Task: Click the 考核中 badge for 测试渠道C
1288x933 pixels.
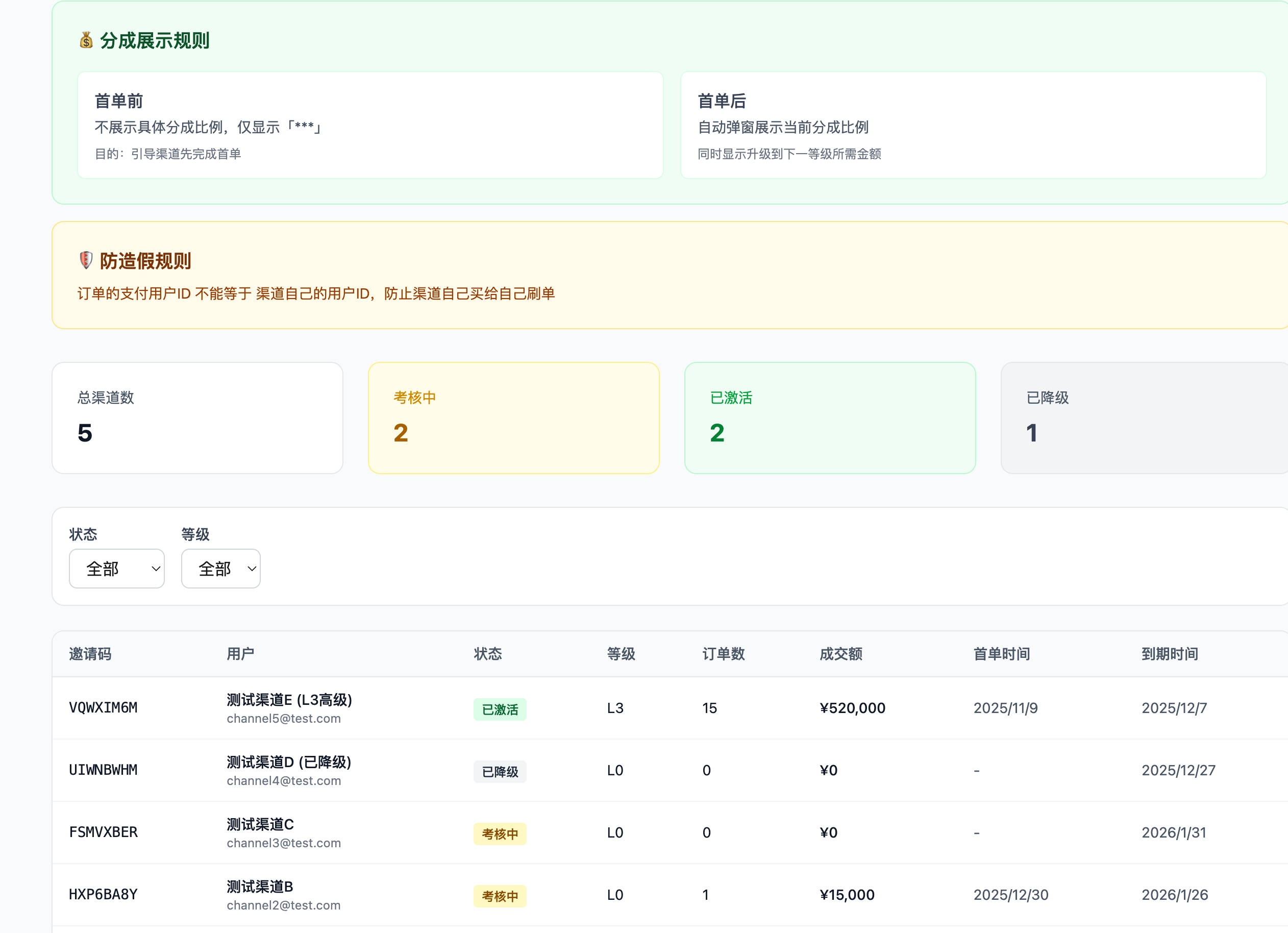Action: (500, 834)
